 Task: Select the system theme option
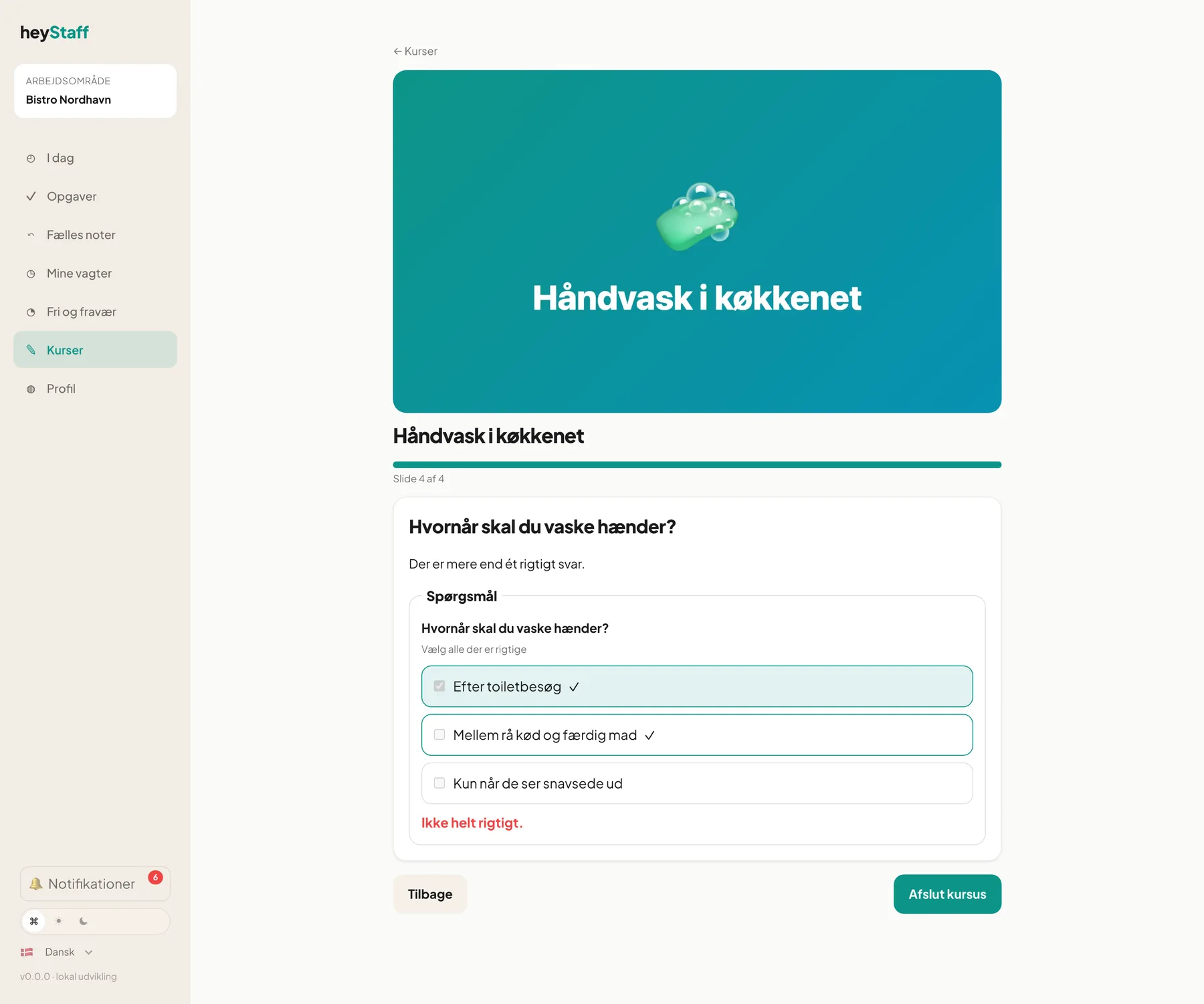tap(34, 921)
